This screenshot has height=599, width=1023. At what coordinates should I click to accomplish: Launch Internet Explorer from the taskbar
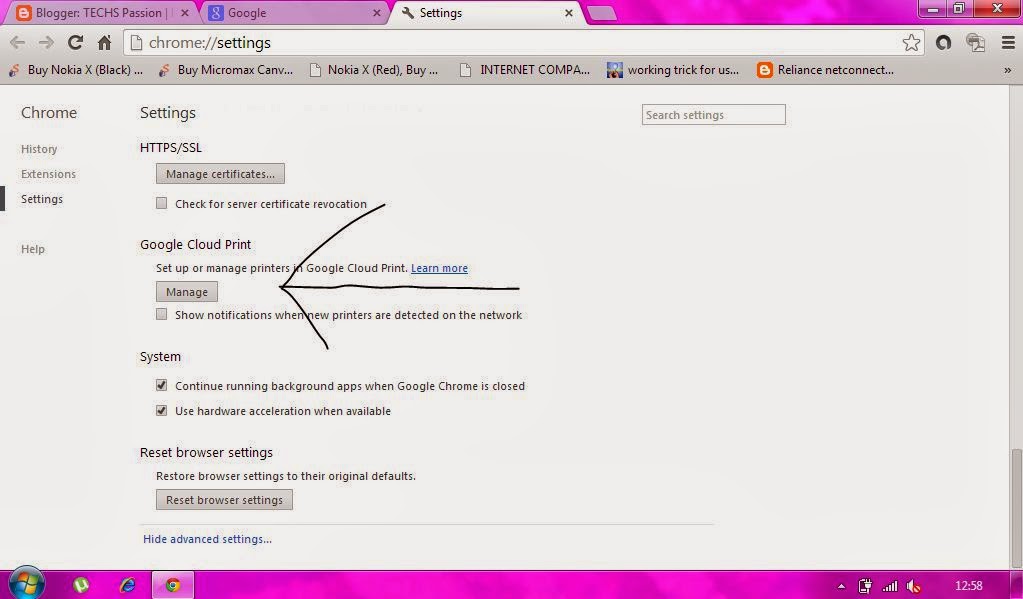point(127,585)
